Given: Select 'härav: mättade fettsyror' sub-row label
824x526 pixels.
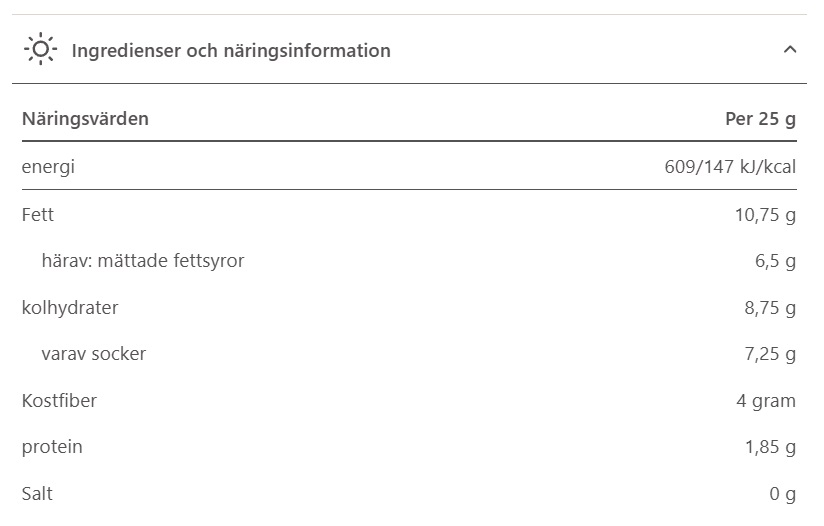Looking at the screenshot, I should click(x=143, y=261).
